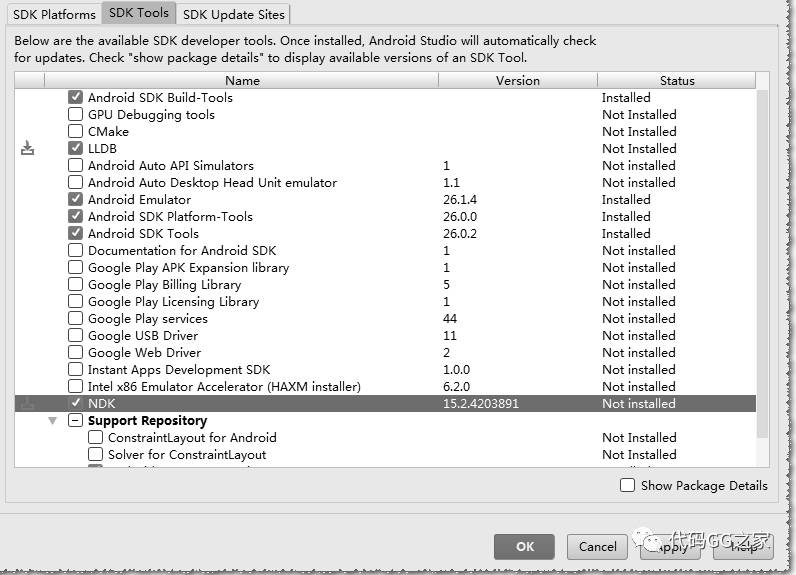
Task: Click the Status column header
Action: (x=677, y=80)
